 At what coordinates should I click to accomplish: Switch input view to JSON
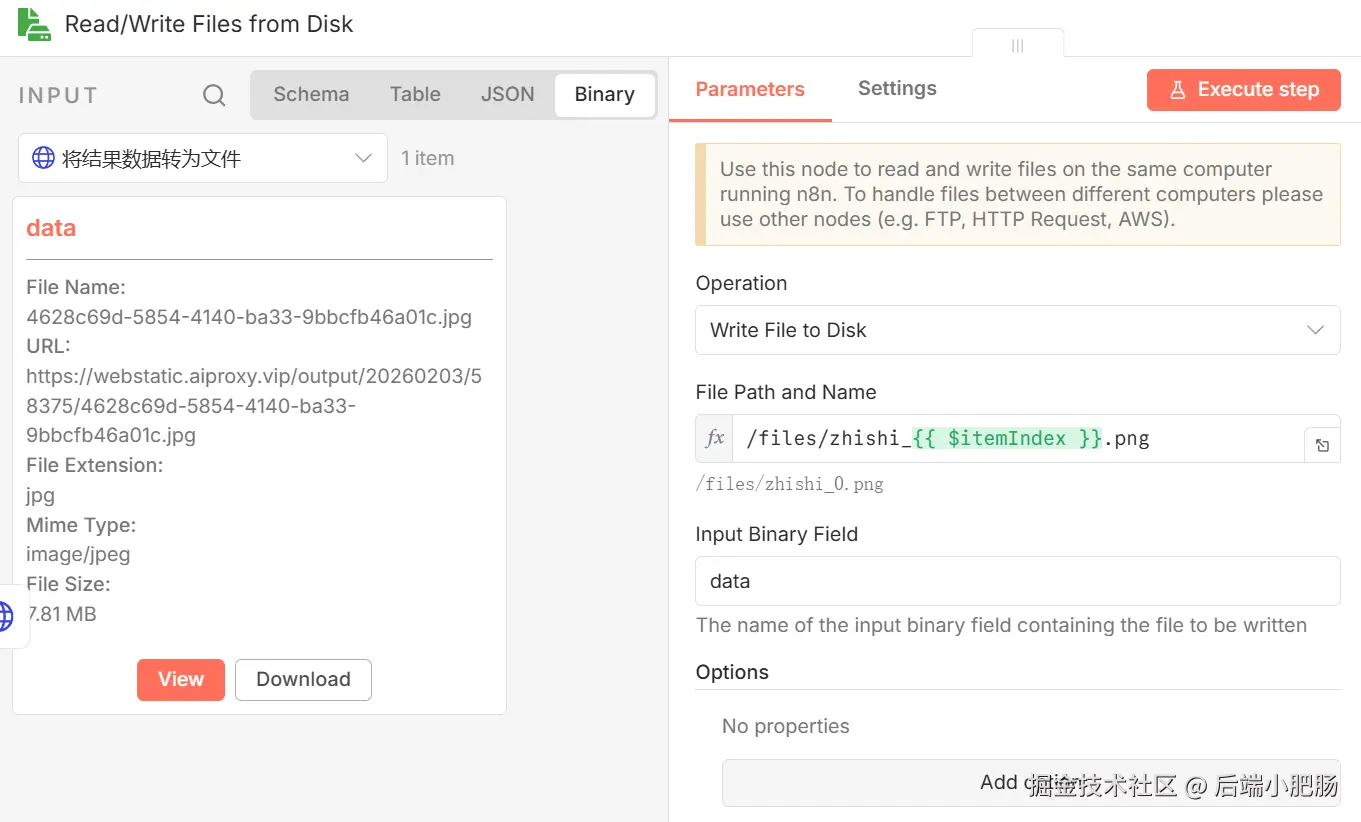coord(507,94)
